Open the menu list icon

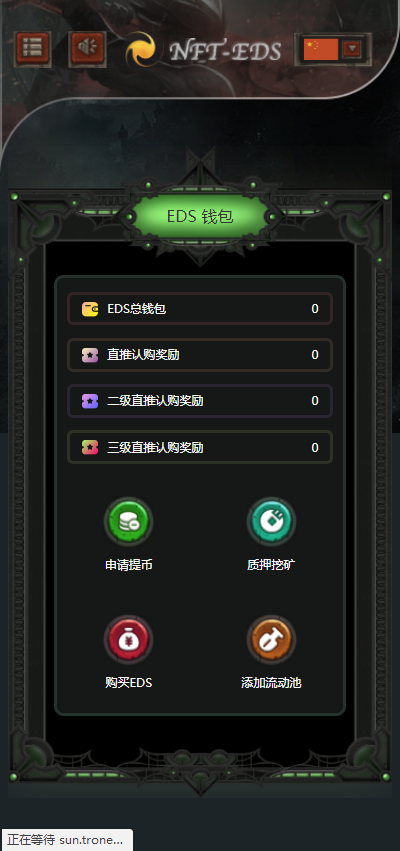click(x=32, y=49)
